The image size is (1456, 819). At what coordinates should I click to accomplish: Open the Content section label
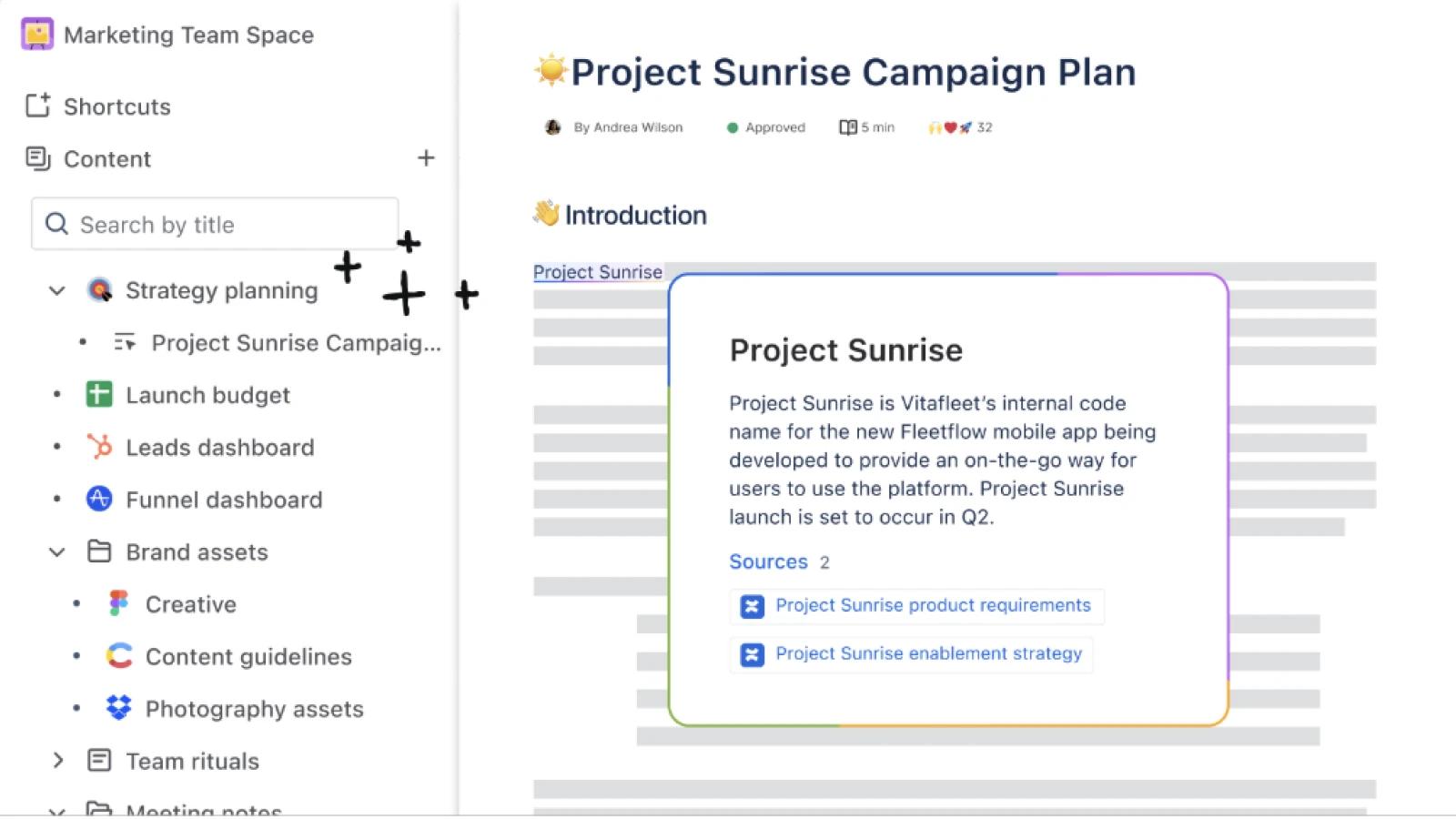point(107,159)
